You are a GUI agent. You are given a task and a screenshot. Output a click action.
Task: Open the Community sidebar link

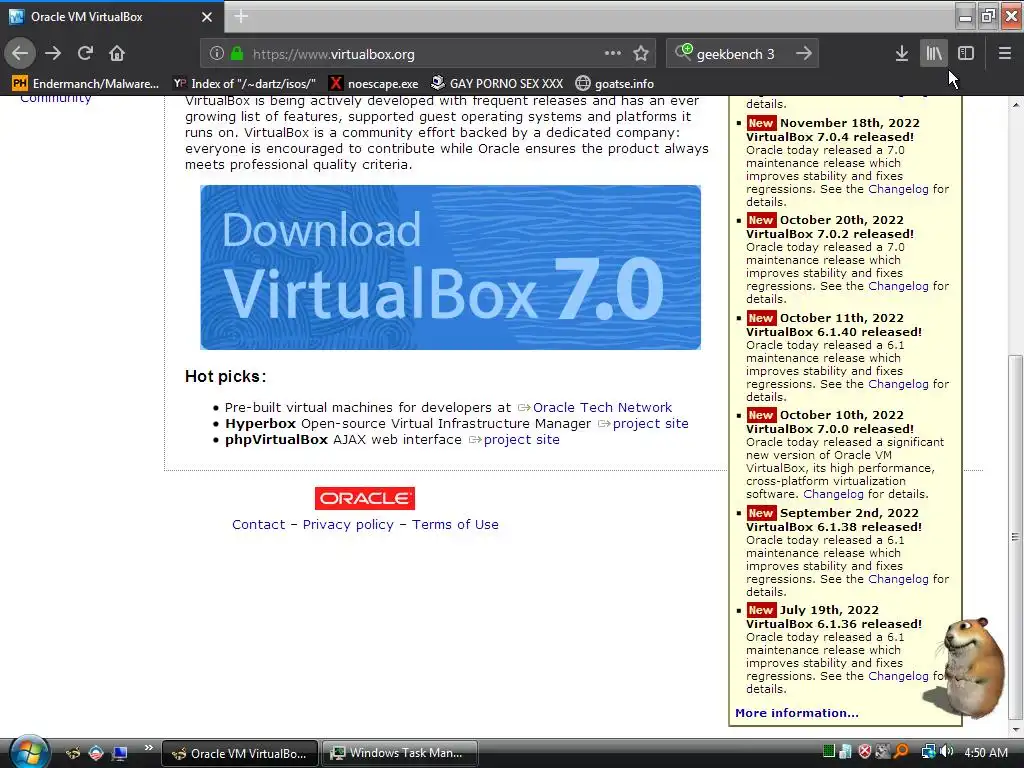pyautogui.click(x=56, y=99)
